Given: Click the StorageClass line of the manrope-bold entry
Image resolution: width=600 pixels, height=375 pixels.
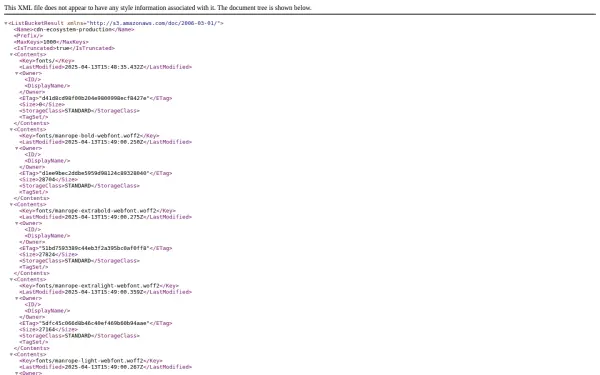Looking at the screenshot, I should coord(80,186).
